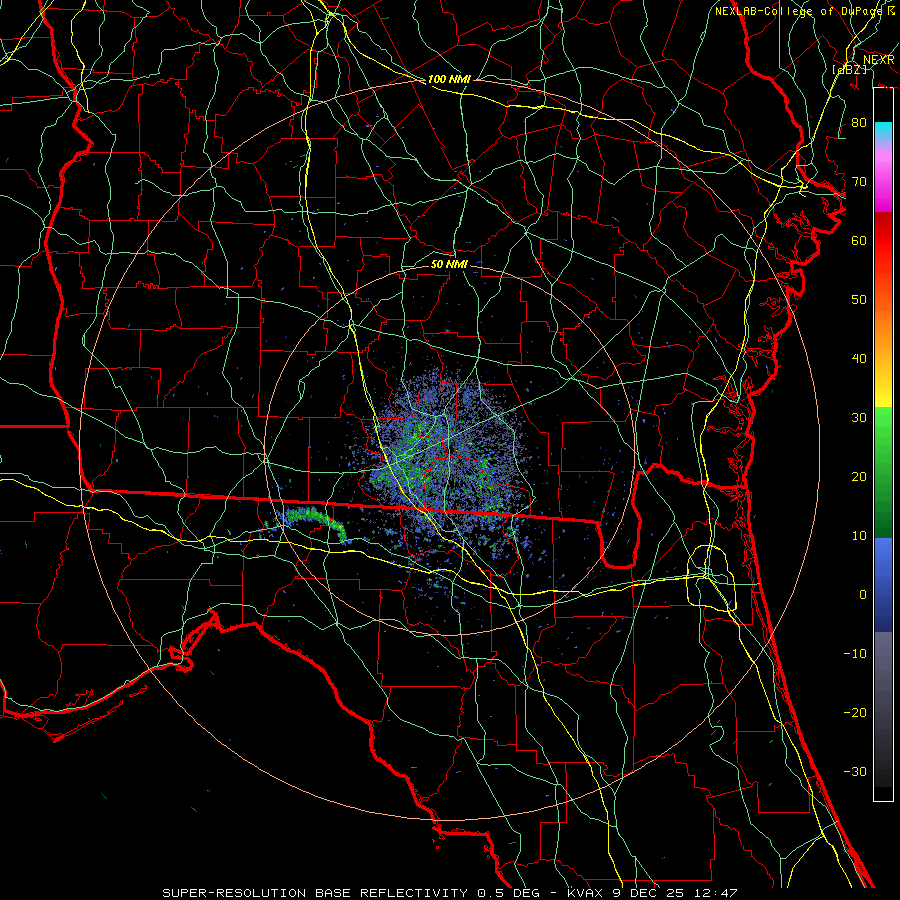Click "SUPER-RESOLUTION BASE REFLECTIVITY" caption text
Screen dimensions: 900x900
tap(316, 893)
